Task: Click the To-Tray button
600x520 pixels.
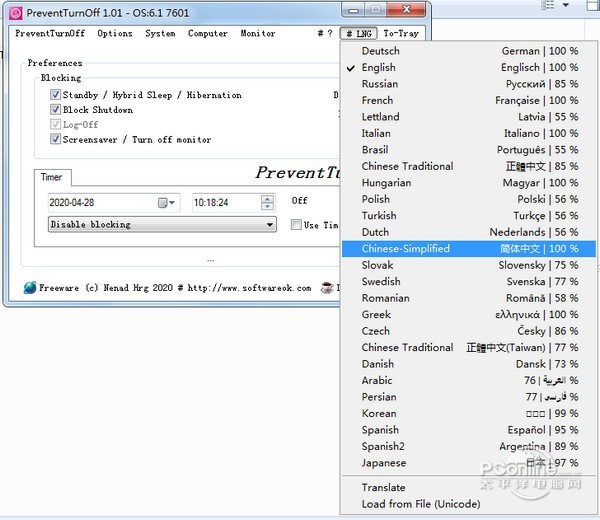Action: (401, 34)
